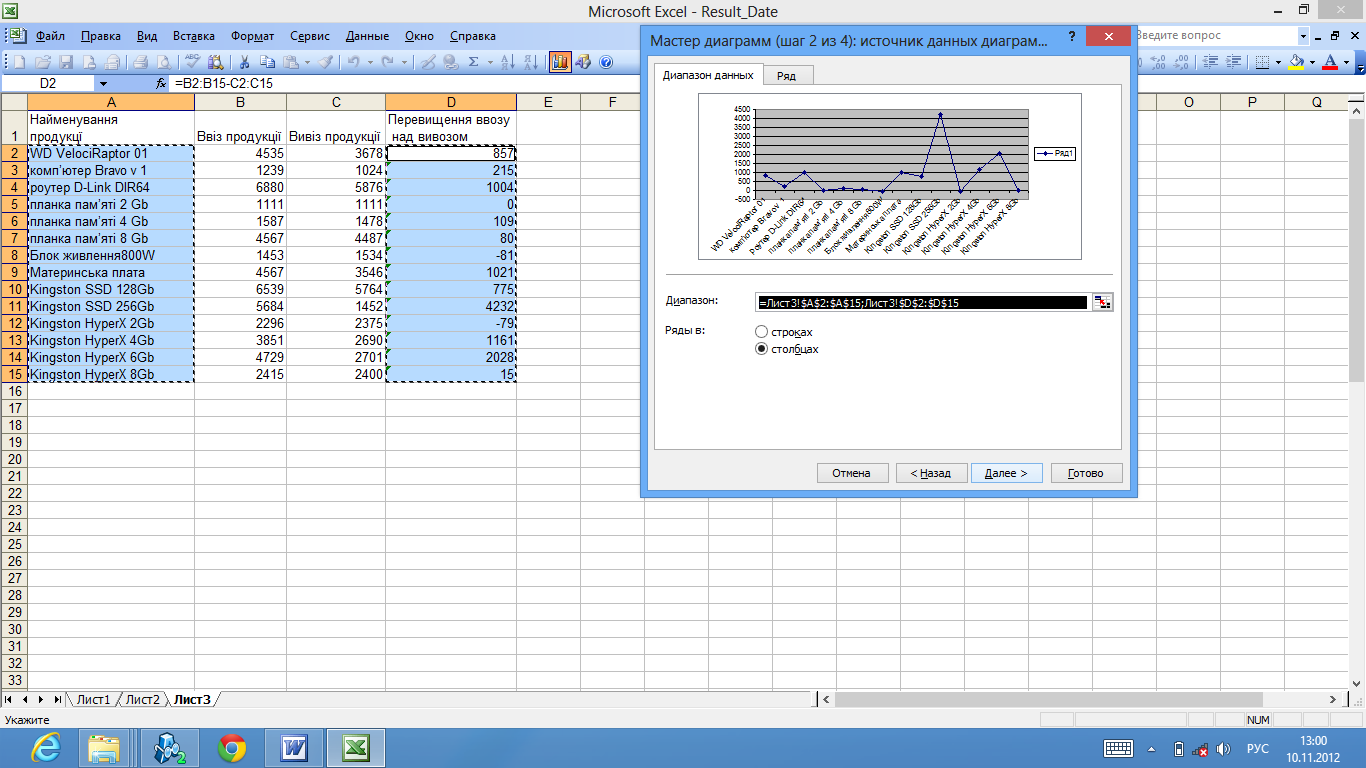The height and width of the screenshot is (768, 1366).
Task: Click the Undo arrow icon
Action: [354, 62]
